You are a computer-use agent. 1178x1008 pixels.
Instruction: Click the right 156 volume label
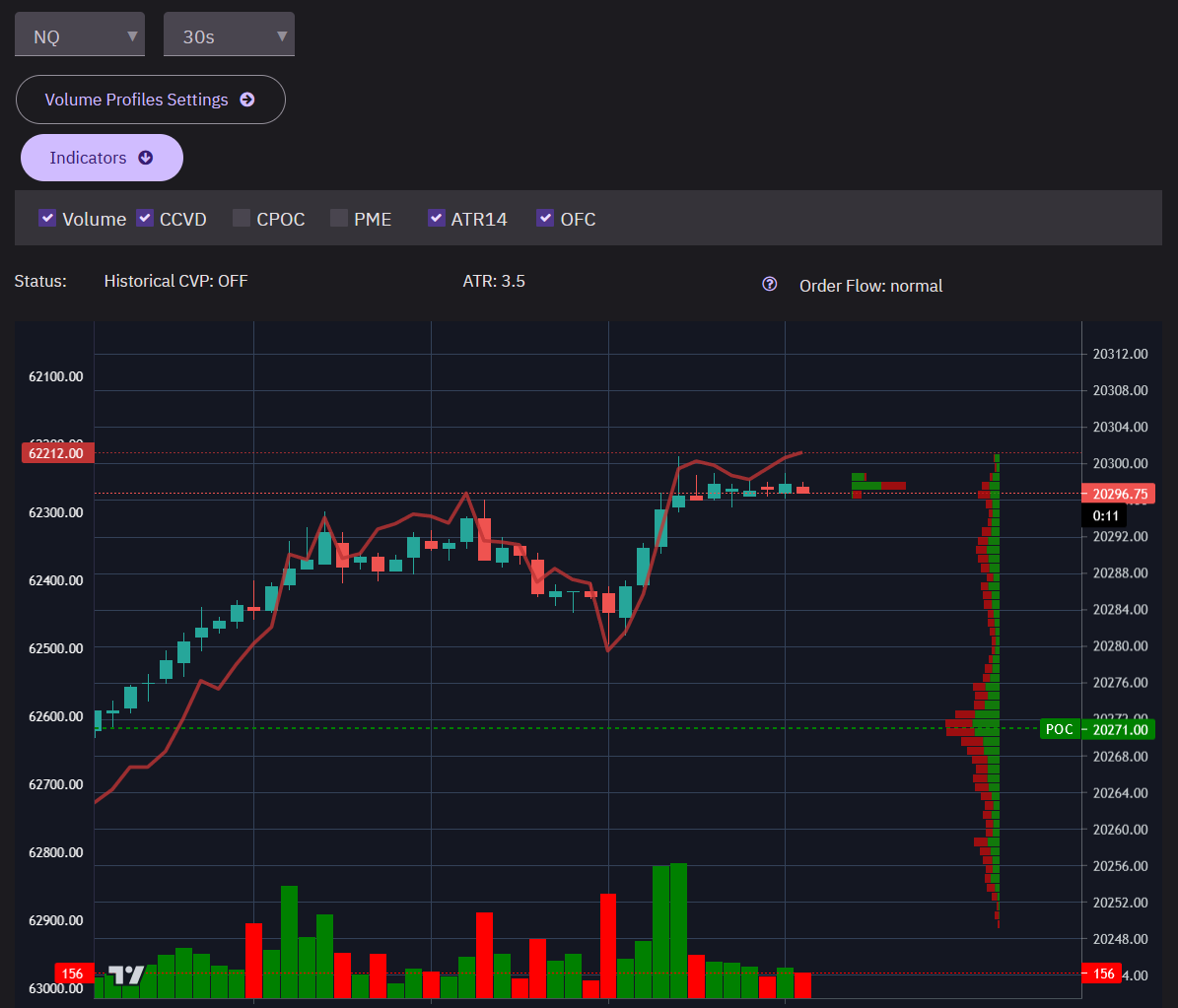[1101, 974]
